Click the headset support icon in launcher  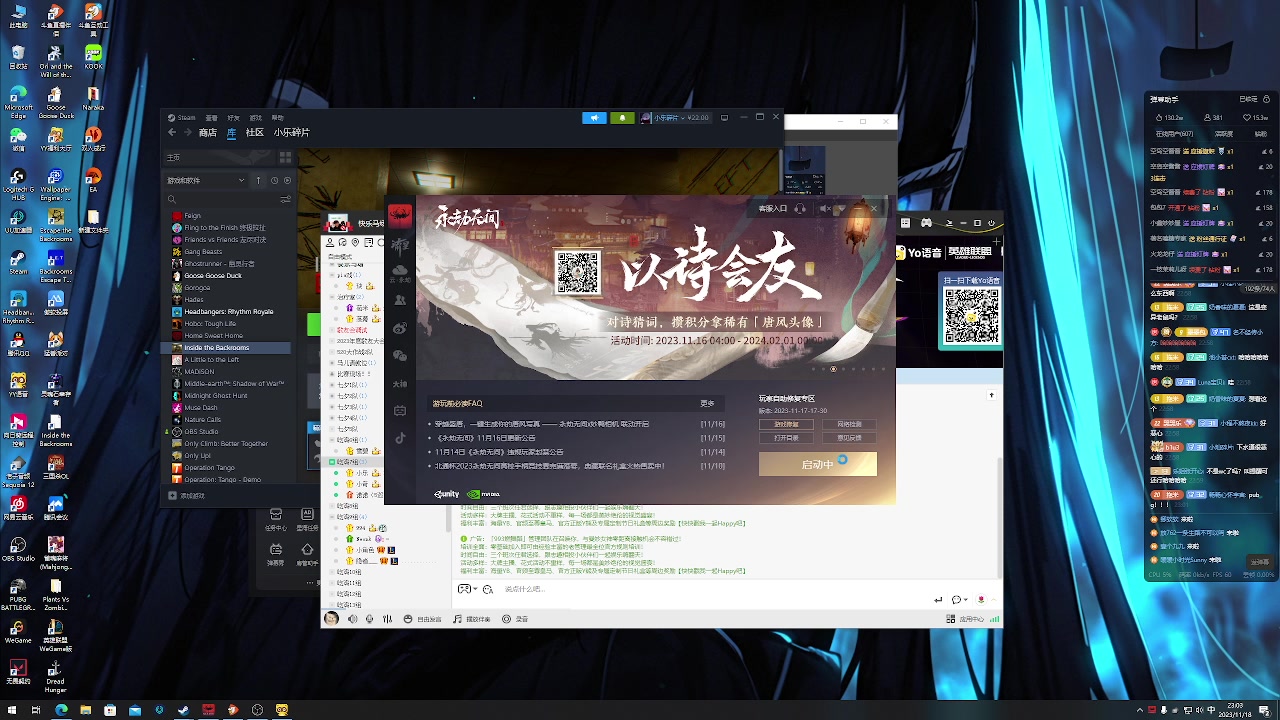801,208
